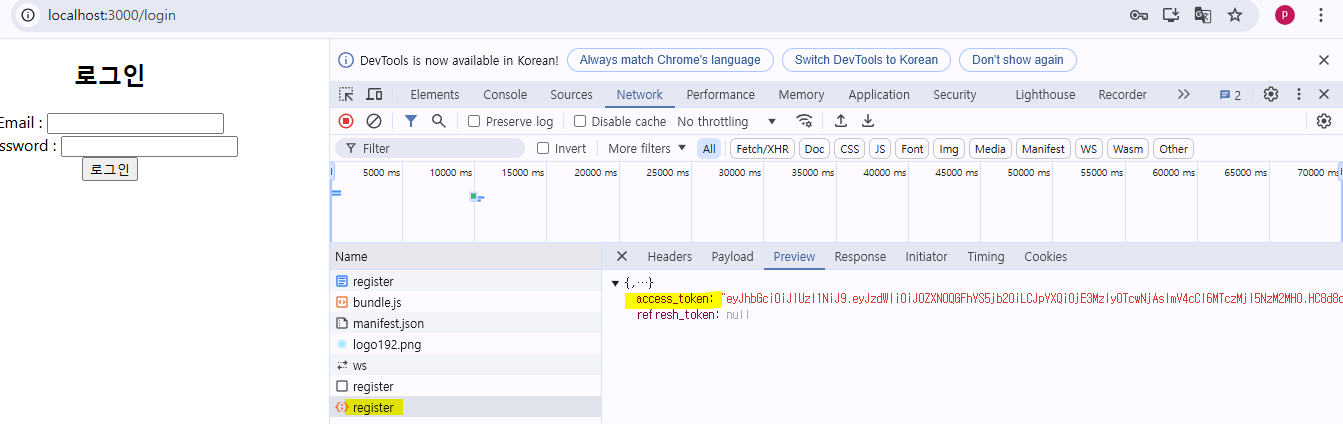Viewport: 1343px width, 424px height.
Task: Click Don't show again button
Action: pos(1018,60)
